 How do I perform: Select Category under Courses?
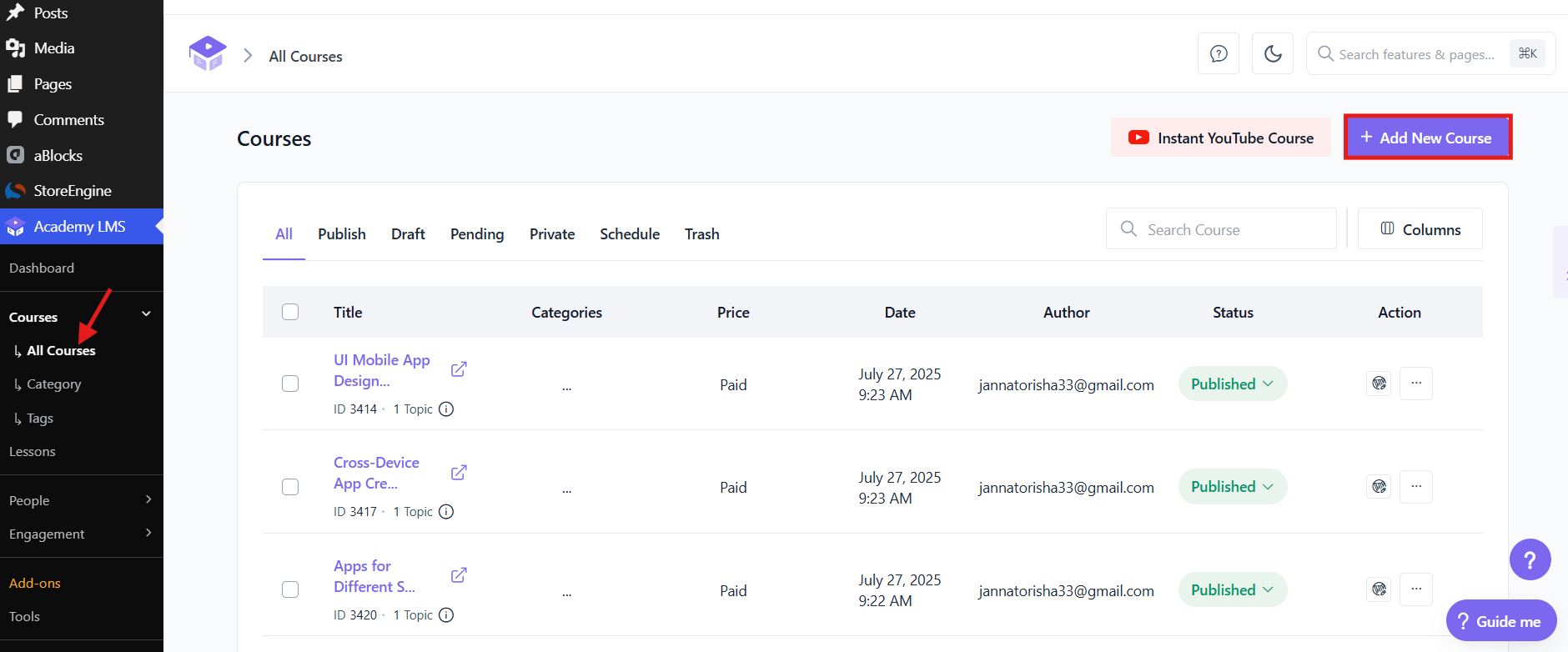pos(53,384)
